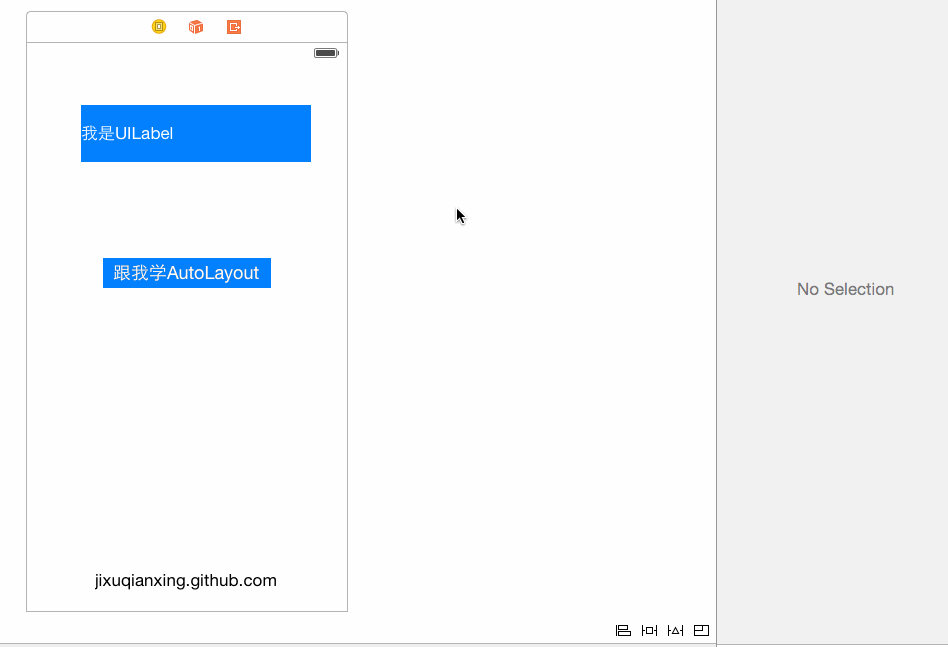Open the Pin constraints popover icon
This screenshot has height=647, width=948.
click(x=649, y=630)
